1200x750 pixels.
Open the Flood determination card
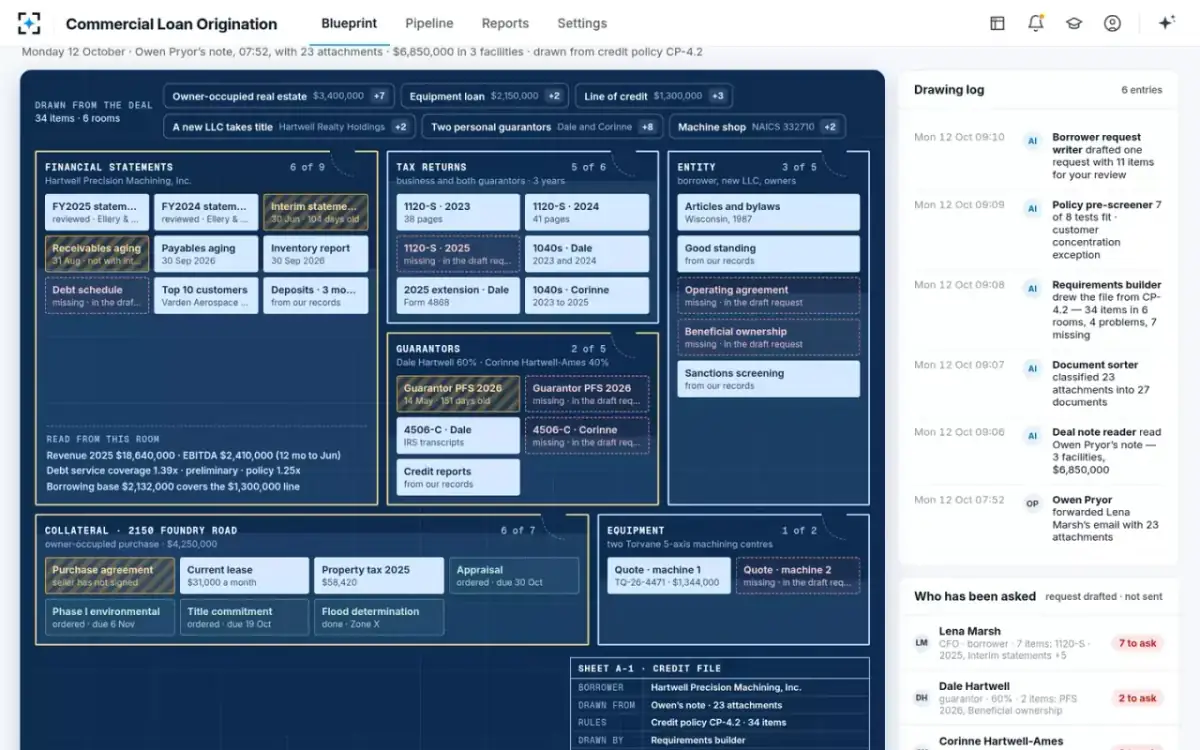click(x=379, y=617)
